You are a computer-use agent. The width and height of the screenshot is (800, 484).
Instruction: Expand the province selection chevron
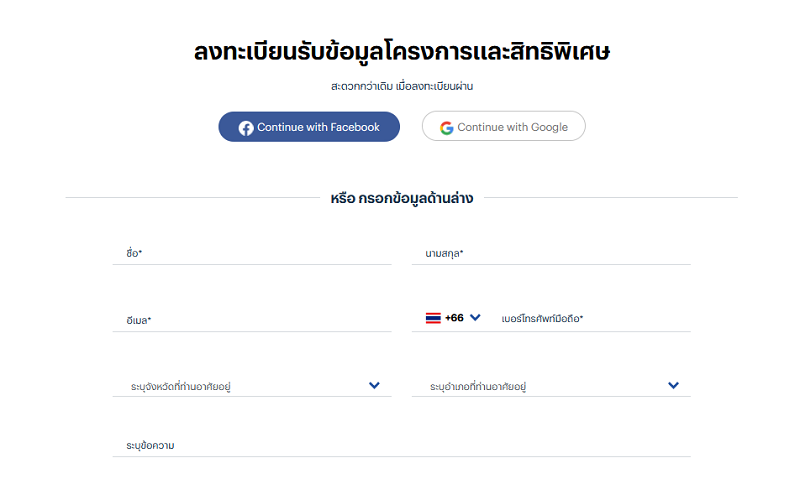pos(374,386)
